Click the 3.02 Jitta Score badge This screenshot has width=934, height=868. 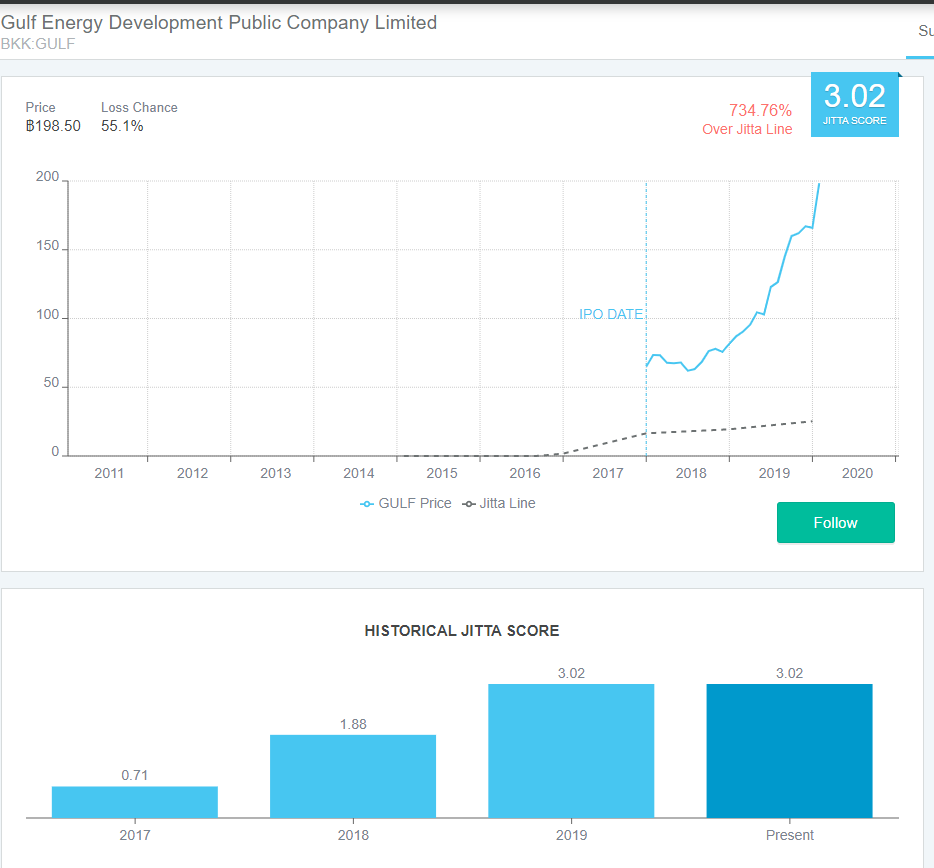855,104
